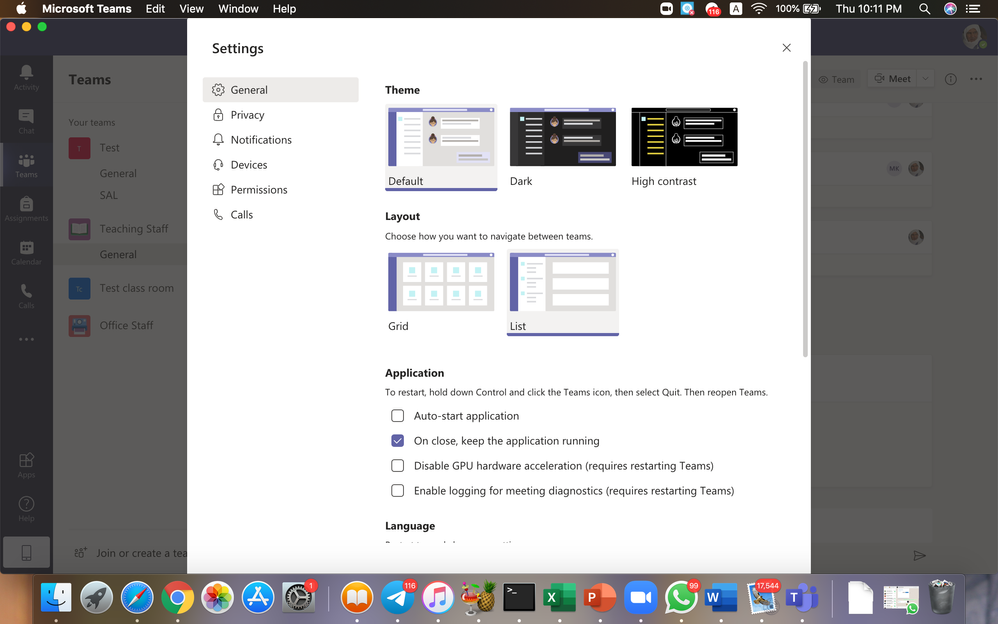The image size is (998, 624).
Task: Open the Help menu in menu bar
Action: pos(285,9)
